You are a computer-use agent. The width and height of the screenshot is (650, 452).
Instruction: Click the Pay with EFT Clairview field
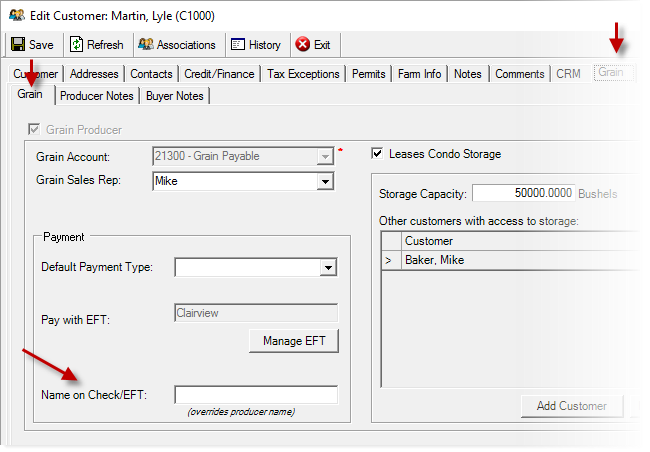click(x=256, y=313)
